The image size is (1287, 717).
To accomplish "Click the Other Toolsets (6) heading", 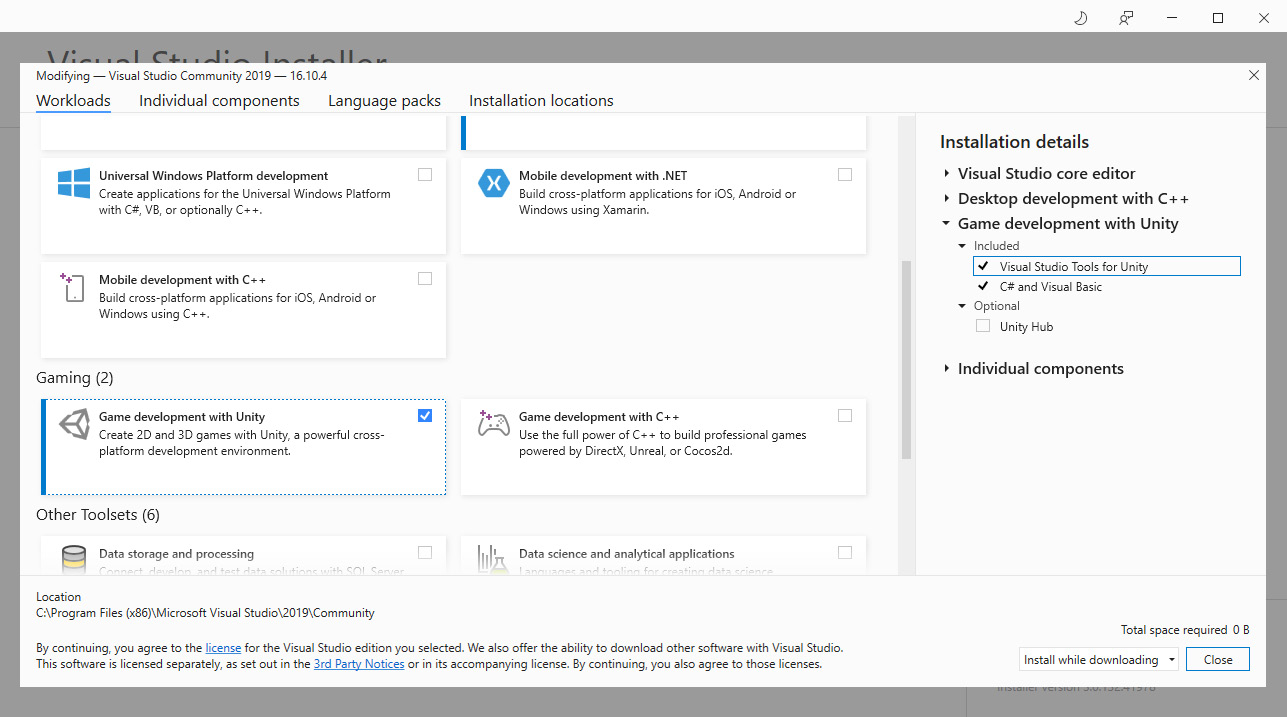I will 98,515.
